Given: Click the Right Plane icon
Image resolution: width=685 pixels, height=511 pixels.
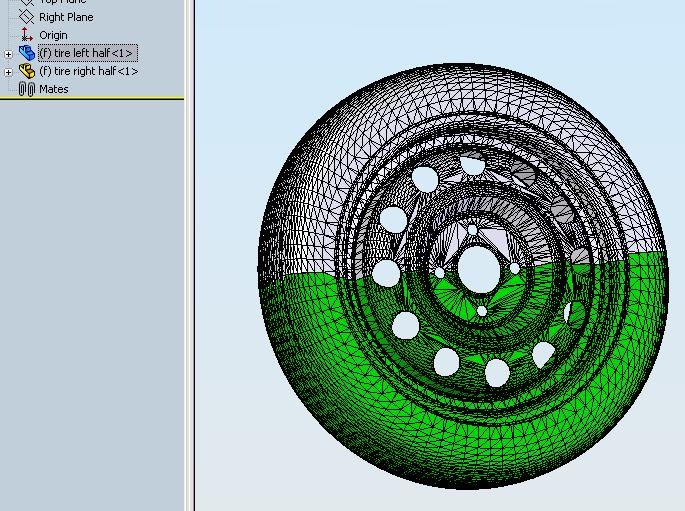Looking at the screenshot, I should point(26,17).
